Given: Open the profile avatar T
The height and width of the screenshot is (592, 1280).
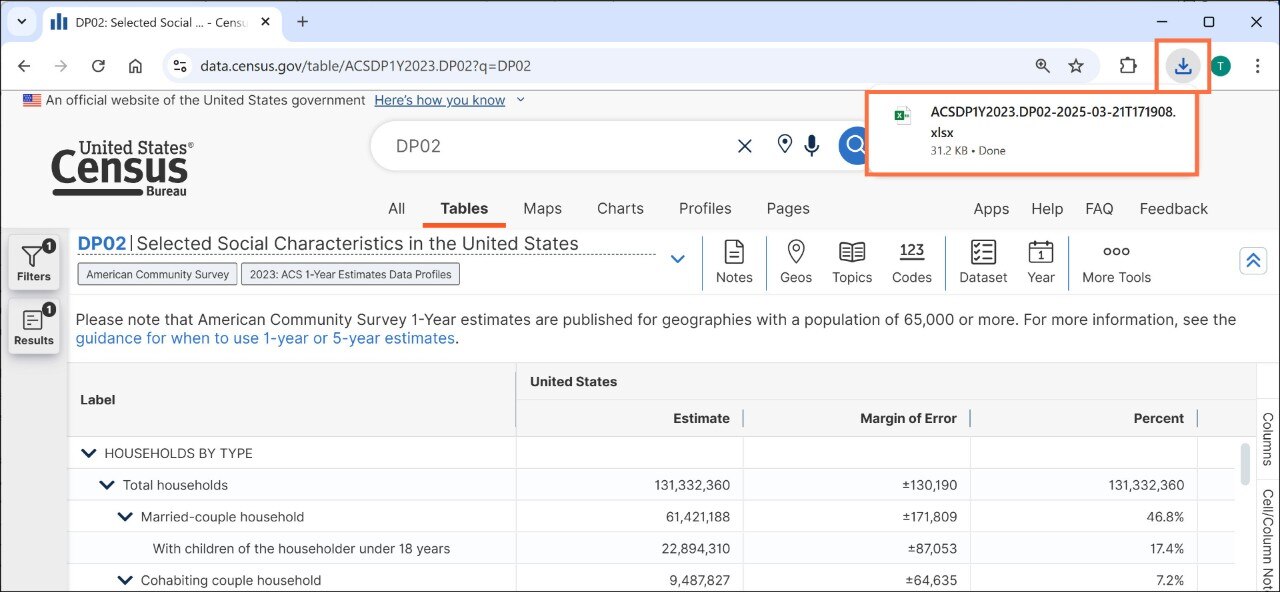Looking at the screenshot, I should pyautogui.click(x=1221, y=66).
